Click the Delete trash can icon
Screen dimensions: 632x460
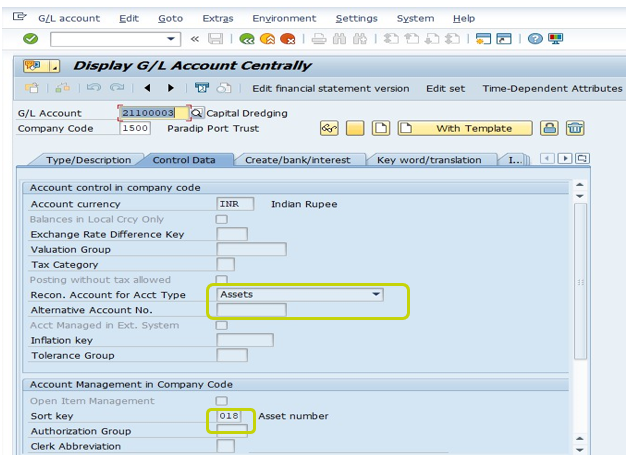[575, 129]
